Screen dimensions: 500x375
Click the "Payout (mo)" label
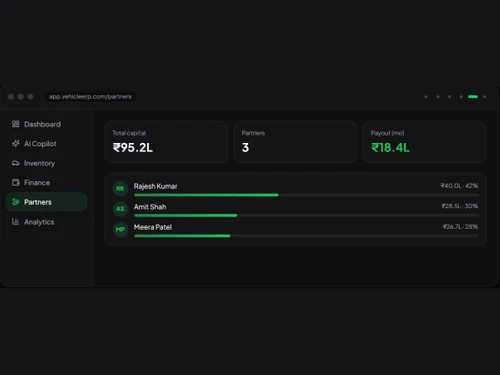pos(387,133)
